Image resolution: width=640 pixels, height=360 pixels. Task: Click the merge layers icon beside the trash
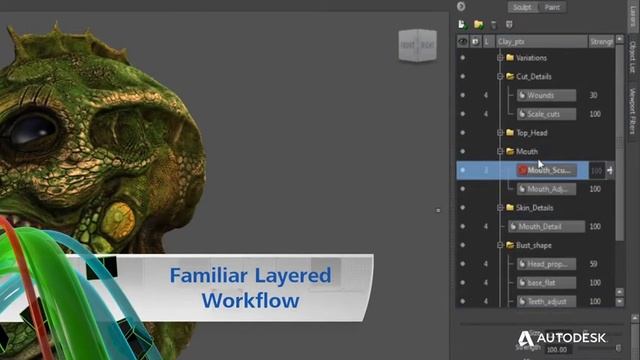(x=509, y=25)
